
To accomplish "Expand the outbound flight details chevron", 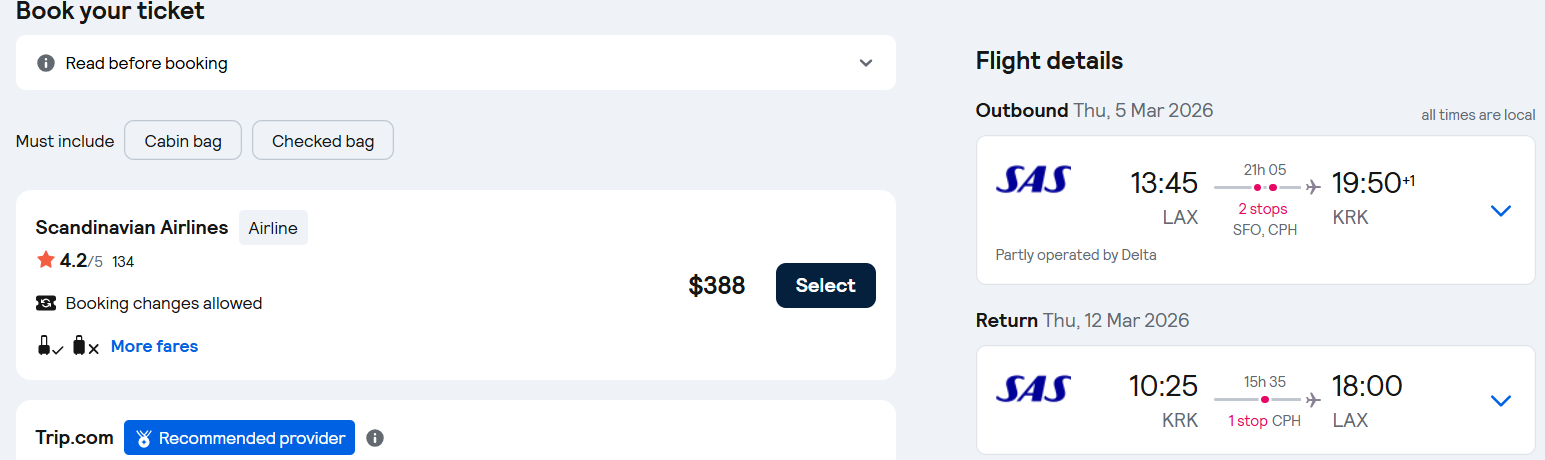I will (x=1500, y=211).
